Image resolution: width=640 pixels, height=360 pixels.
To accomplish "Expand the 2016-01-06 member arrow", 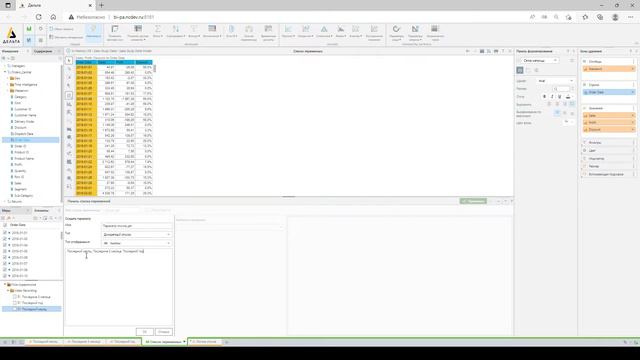I will (x=9, y=257).
